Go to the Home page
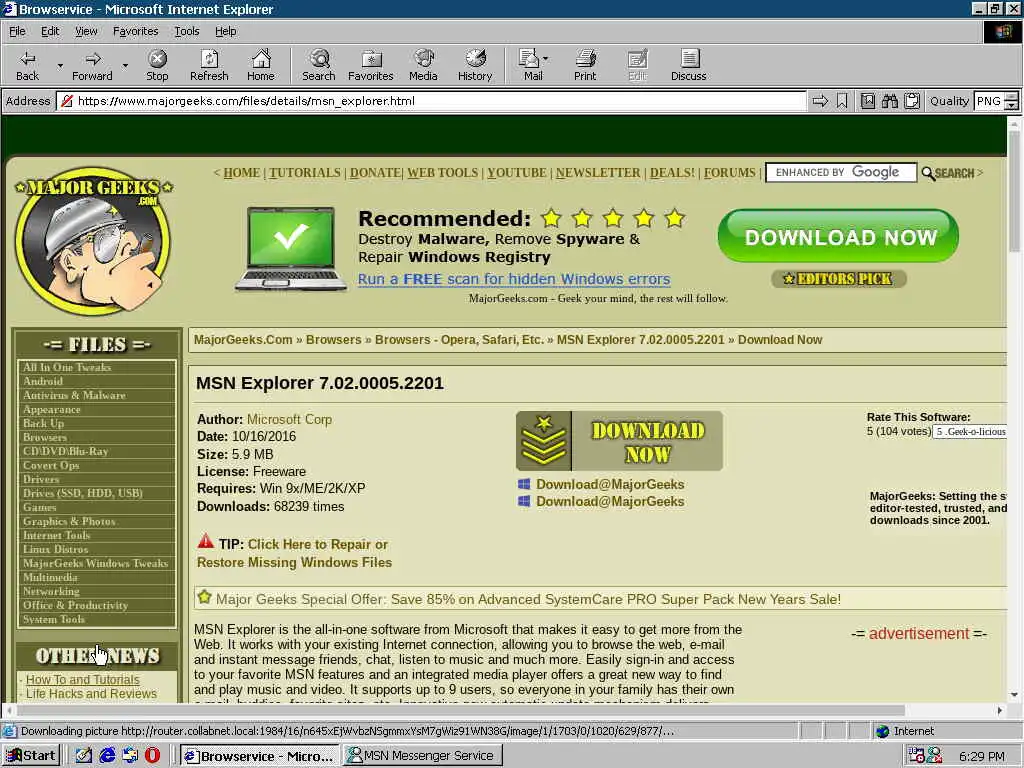Screen dimensions: 1024x768 click(261, 65)
